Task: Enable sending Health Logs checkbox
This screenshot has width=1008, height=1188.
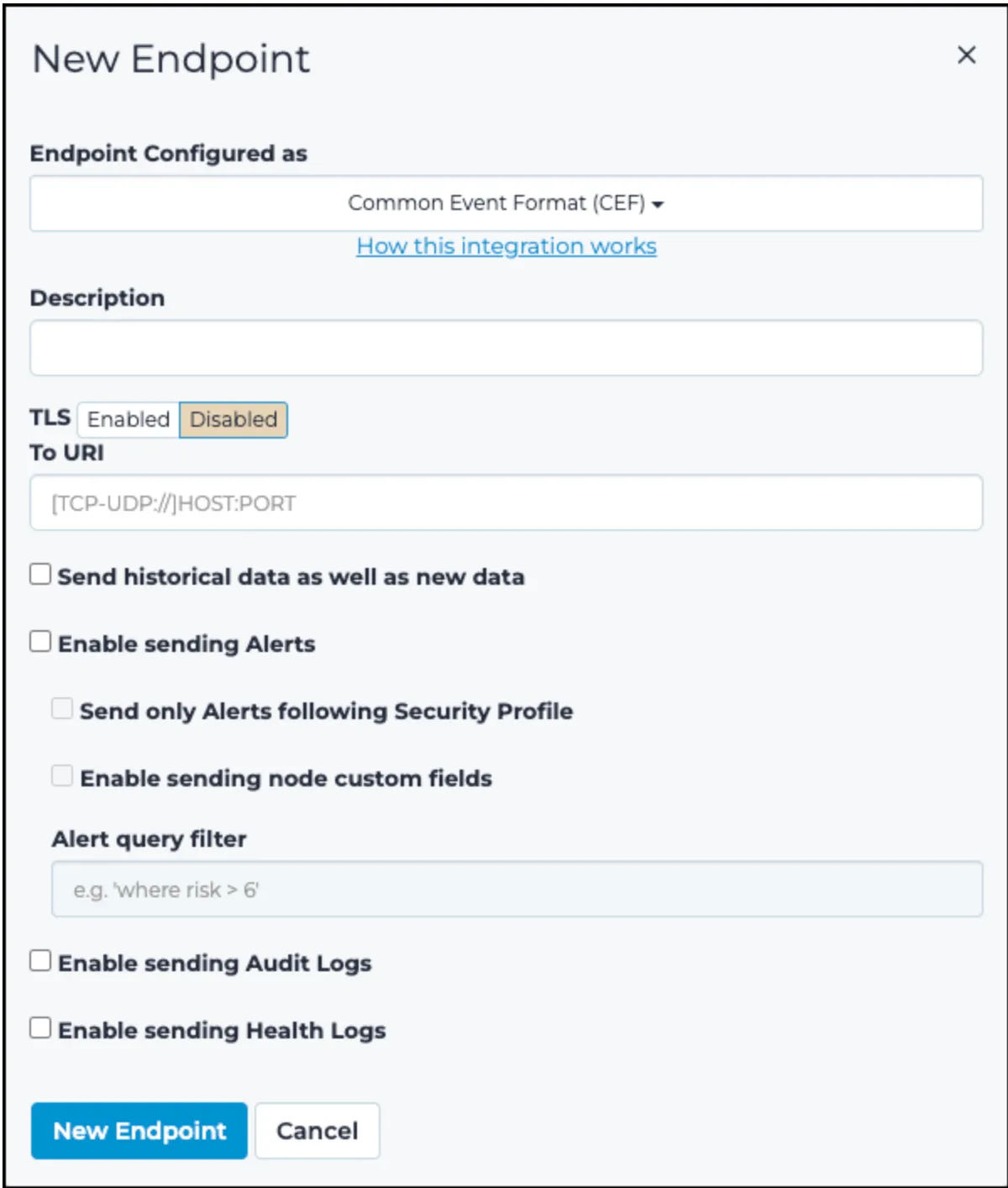Action: pyautogui.click(x=40, y=1028)
